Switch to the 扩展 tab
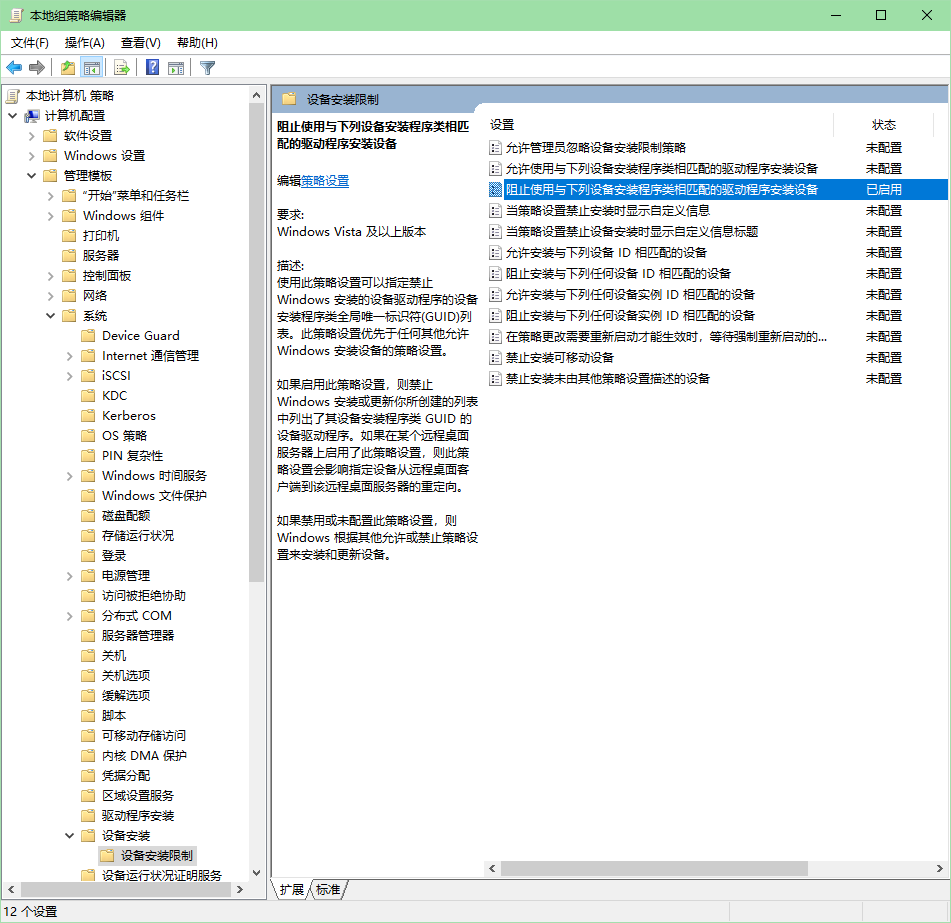Image resolution: width=951 pixels, height=923 pixels. [291, 890]
